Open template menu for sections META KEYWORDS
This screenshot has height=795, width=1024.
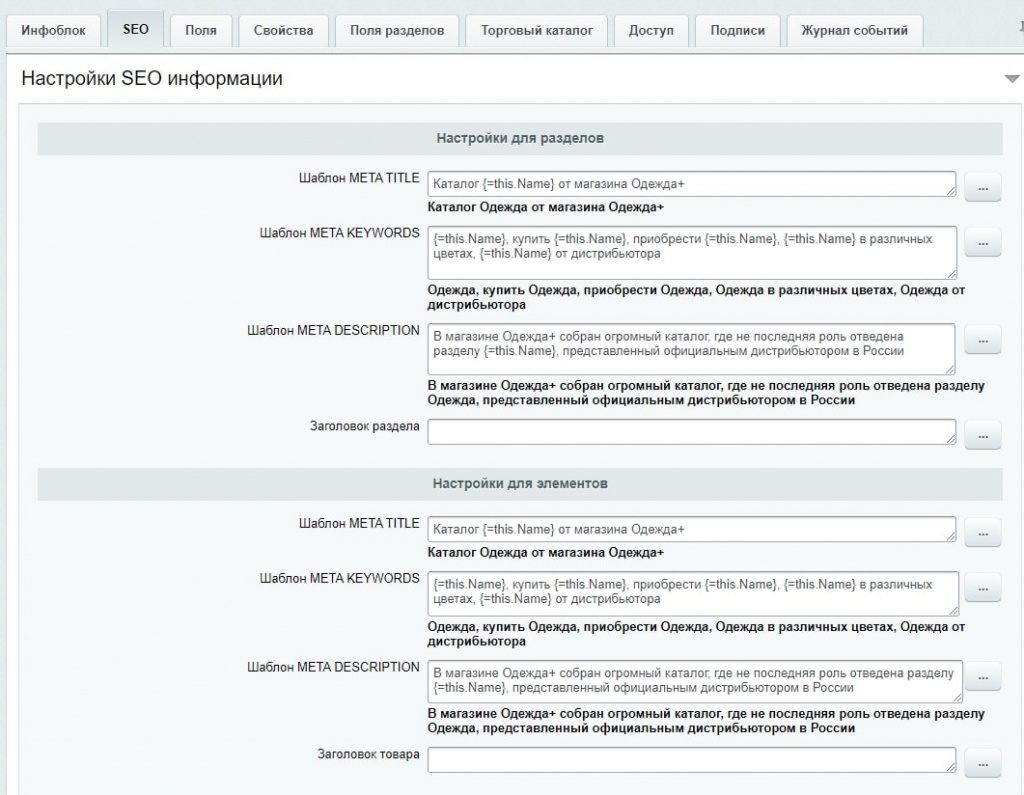pos(983,243)
